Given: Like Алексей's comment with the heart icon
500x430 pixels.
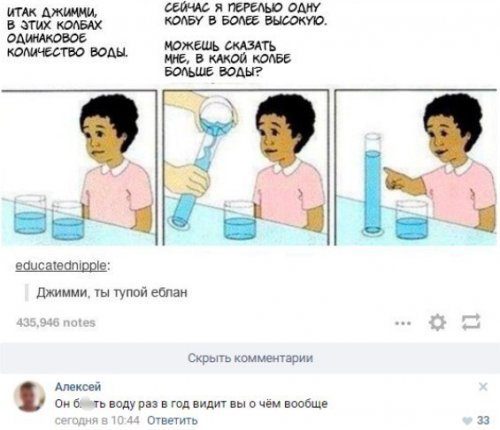Looking at the screenshot, I should point(468,421).
